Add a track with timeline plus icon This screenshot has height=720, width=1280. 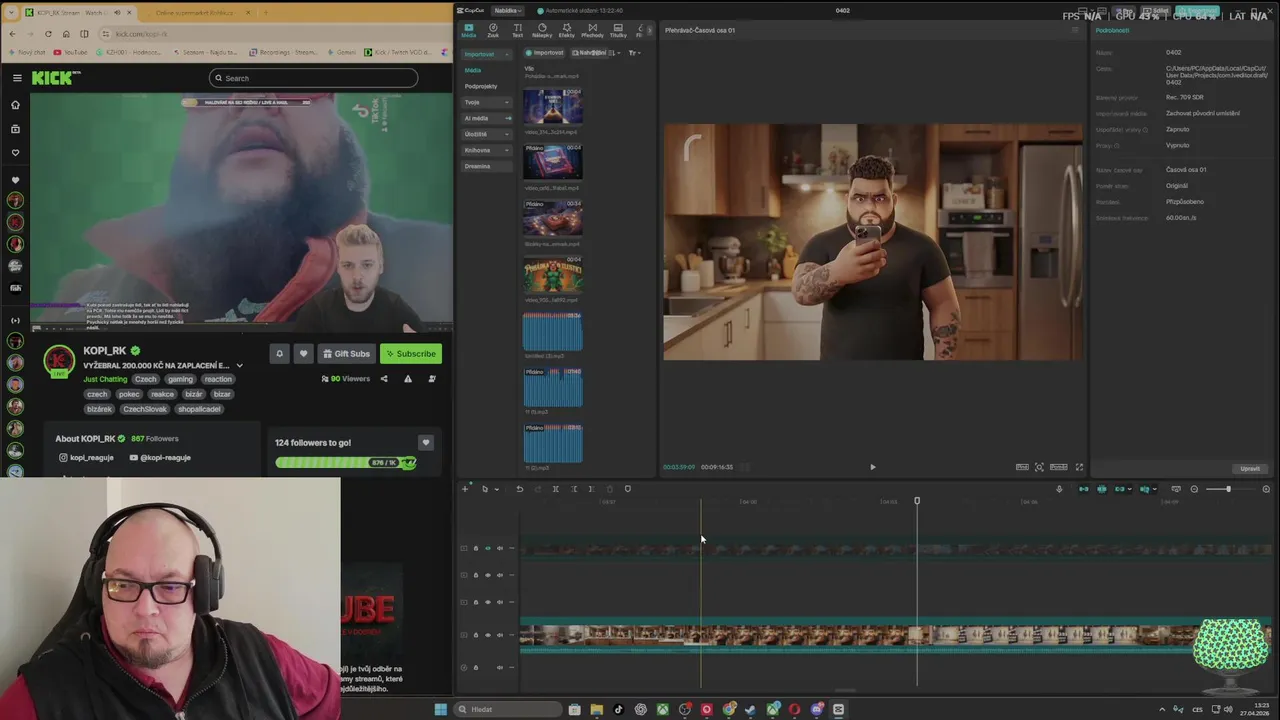point(465,489)
